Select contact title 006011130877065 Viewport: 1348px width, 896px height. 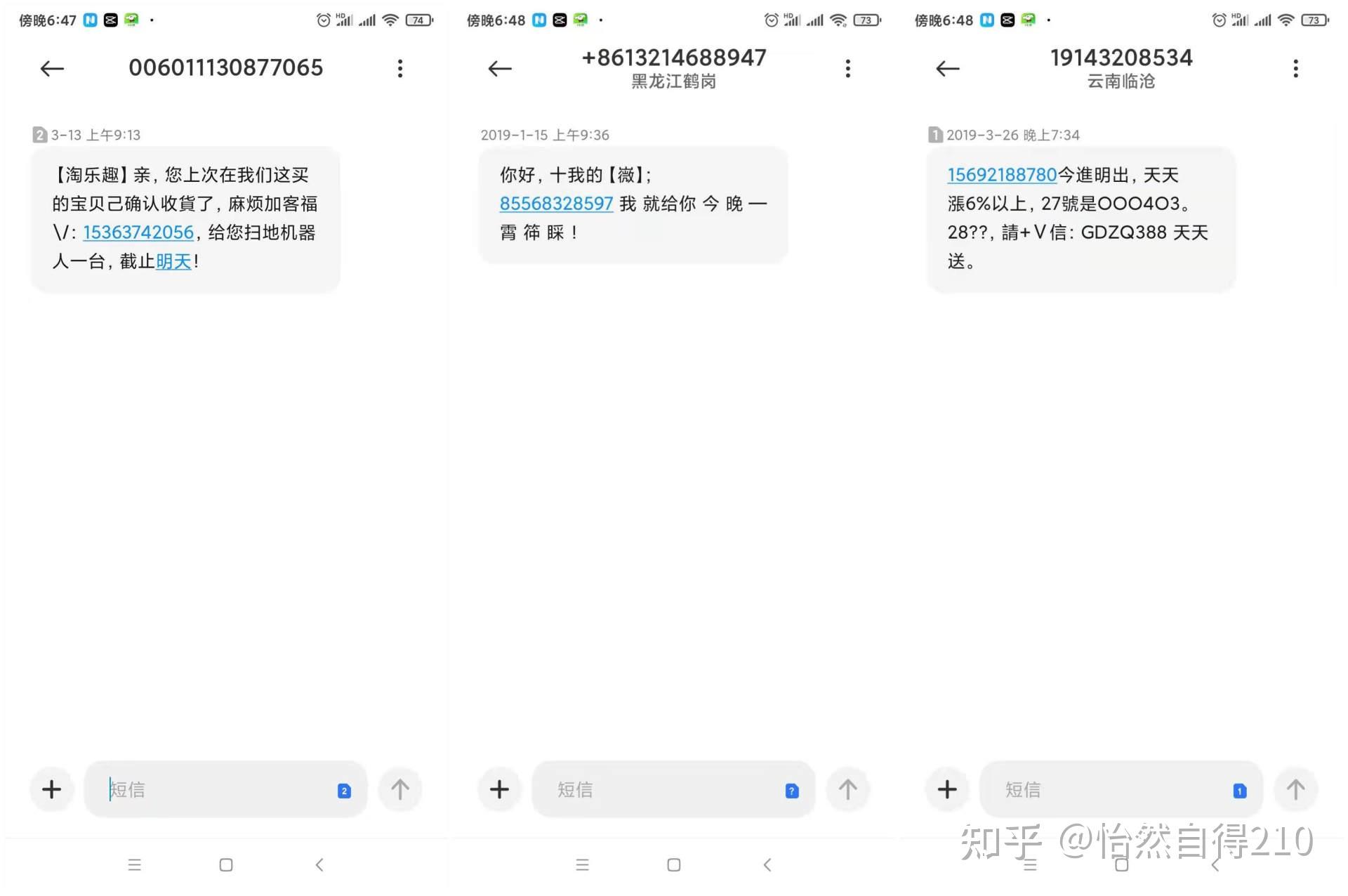pyautogui.click(x=225, y=67)
